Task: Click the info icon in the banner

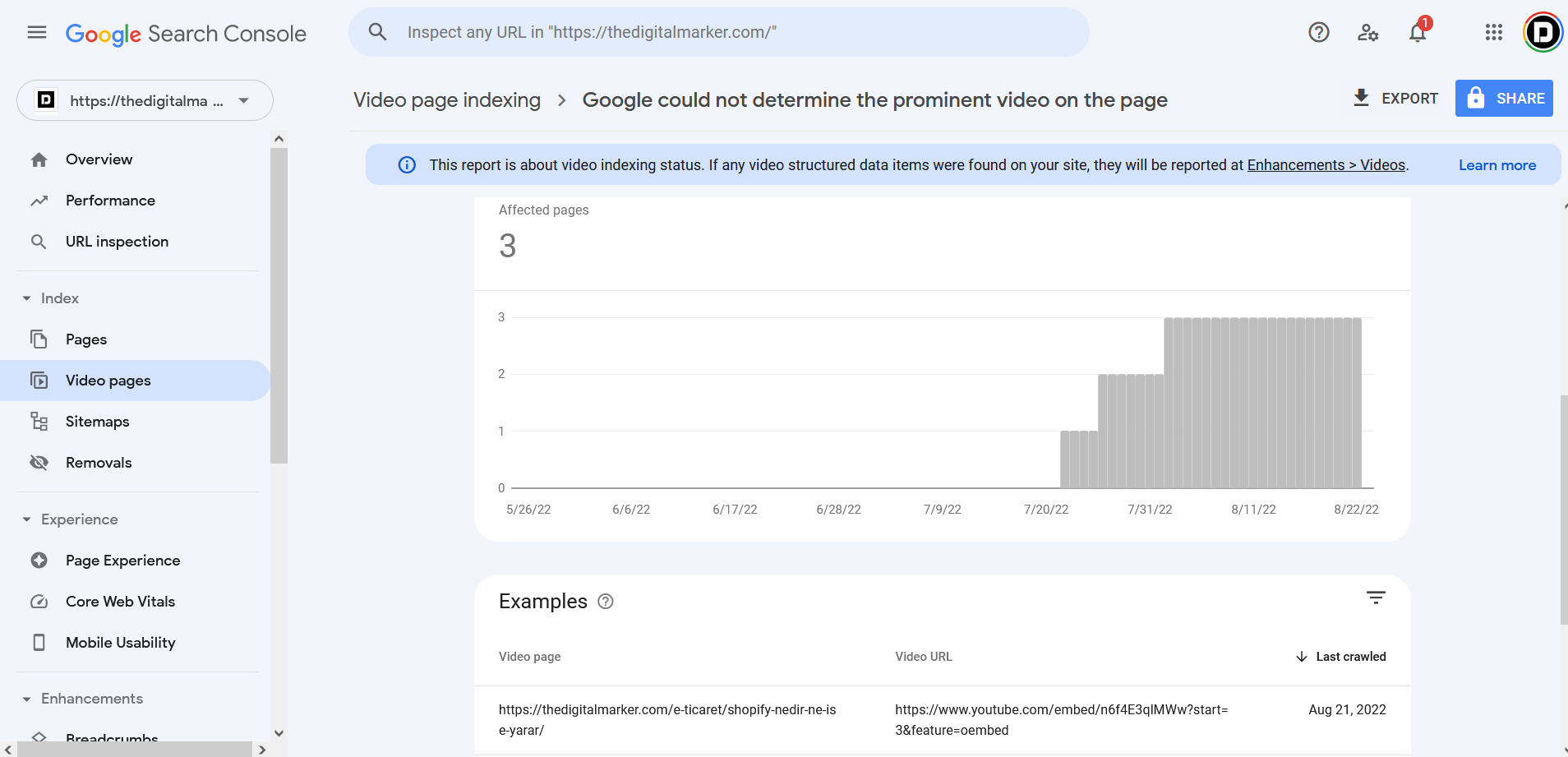Action: tap(407, 165)
